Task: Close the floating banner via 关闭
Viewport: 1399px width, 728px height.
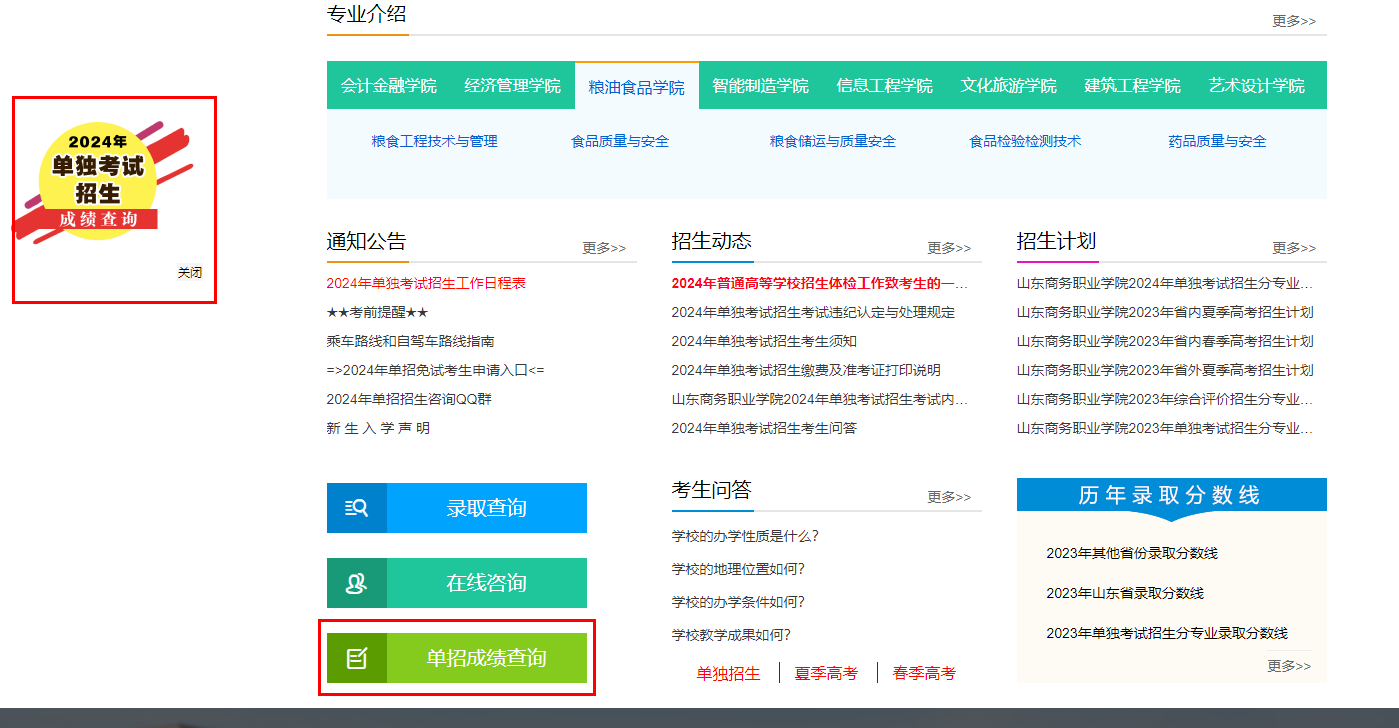Action: click(x=190, y=272)
